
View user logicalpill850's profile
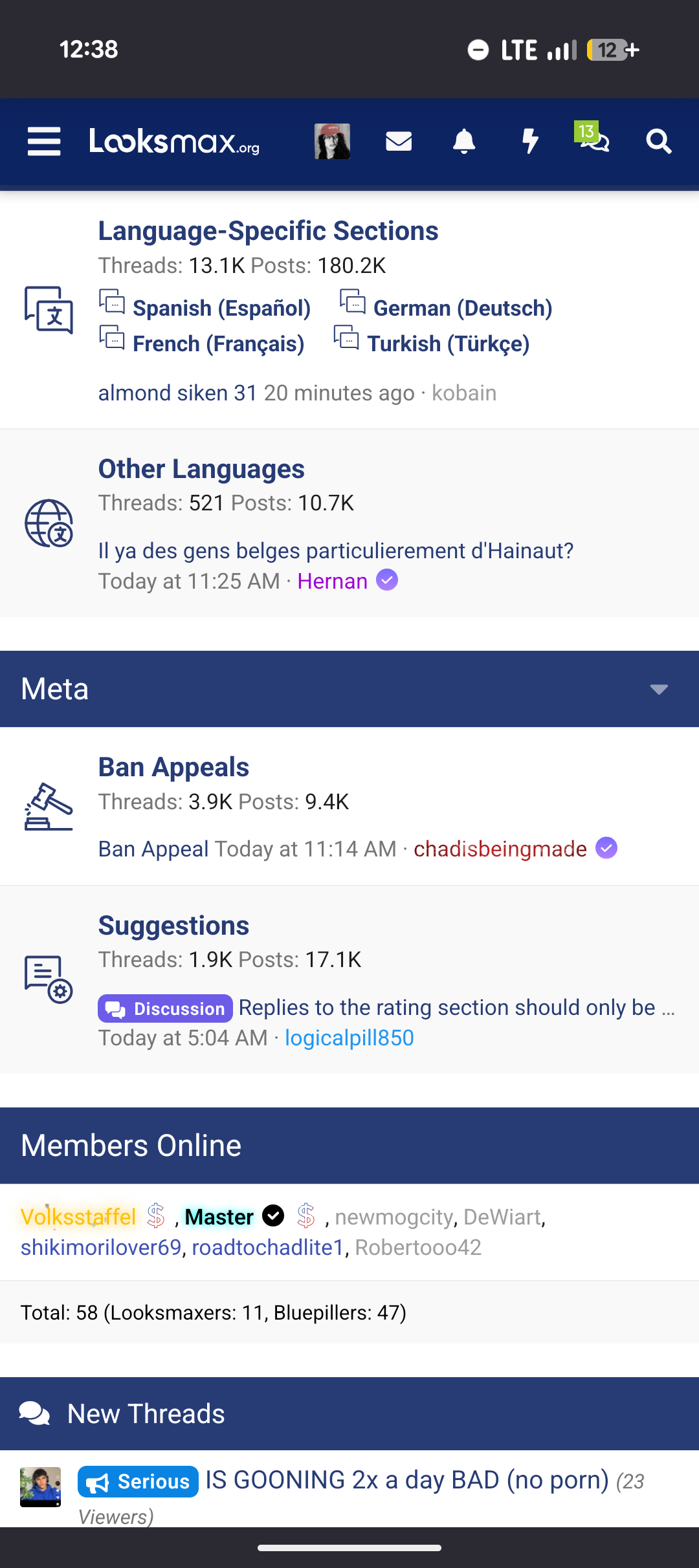349,1038
